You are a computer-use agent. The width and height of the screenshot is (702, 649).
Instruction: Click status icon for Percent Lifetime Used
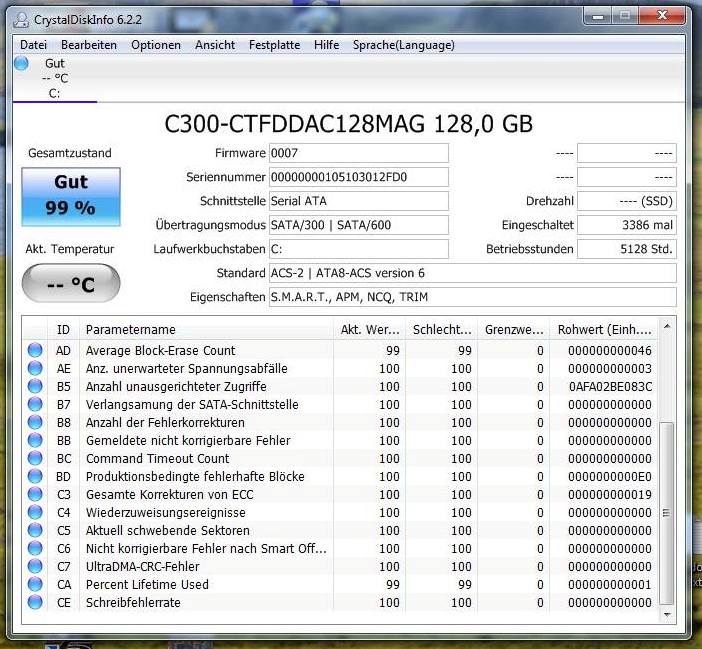coord(35,584)
